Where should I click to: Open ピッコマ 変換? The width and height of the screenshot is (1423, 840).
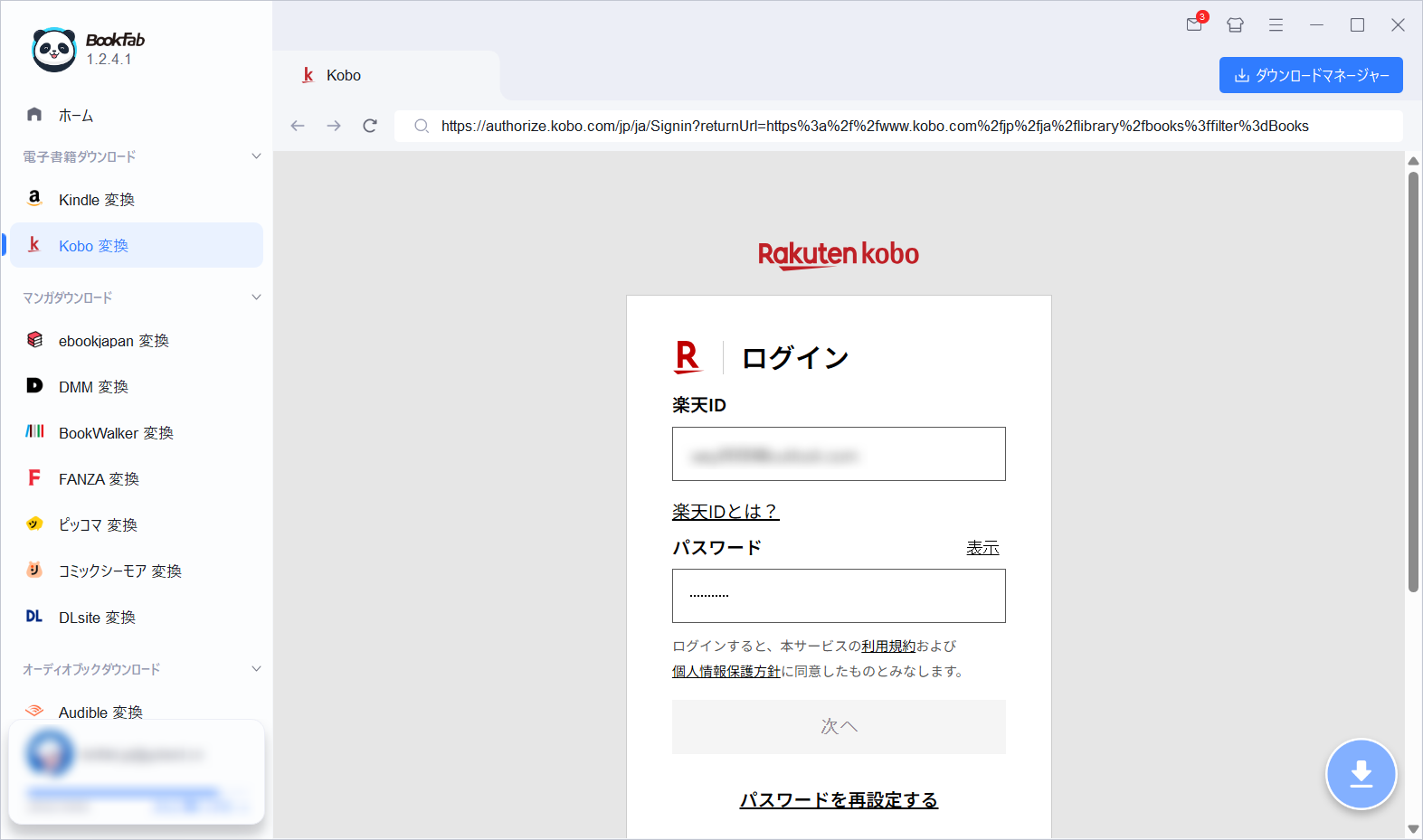click(x=136, y=525)
